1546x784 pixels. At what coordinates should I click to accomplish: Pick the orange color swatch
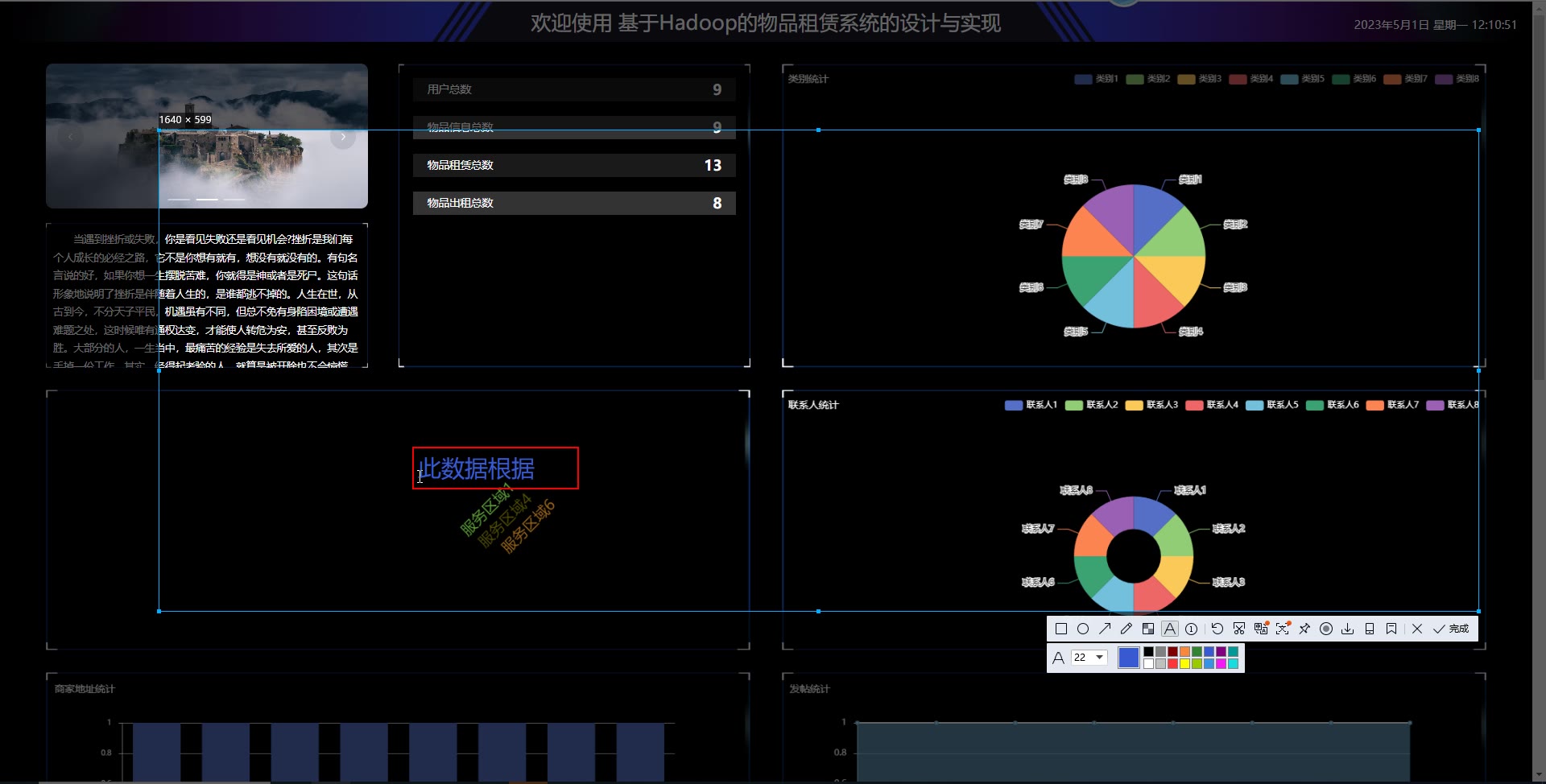point(1184,652)
